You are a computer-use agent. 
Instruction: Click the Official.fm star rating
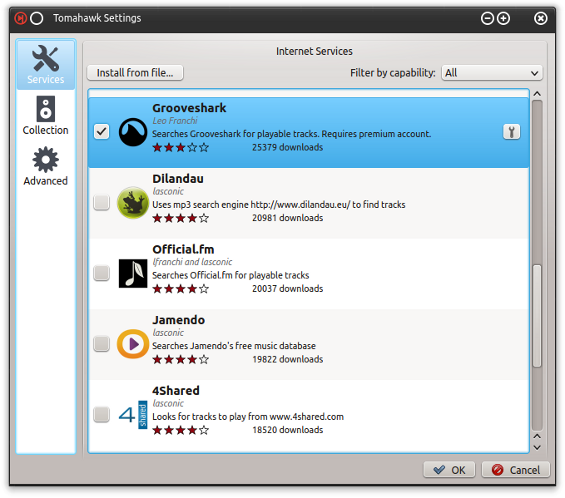click(x=181, y=289)
